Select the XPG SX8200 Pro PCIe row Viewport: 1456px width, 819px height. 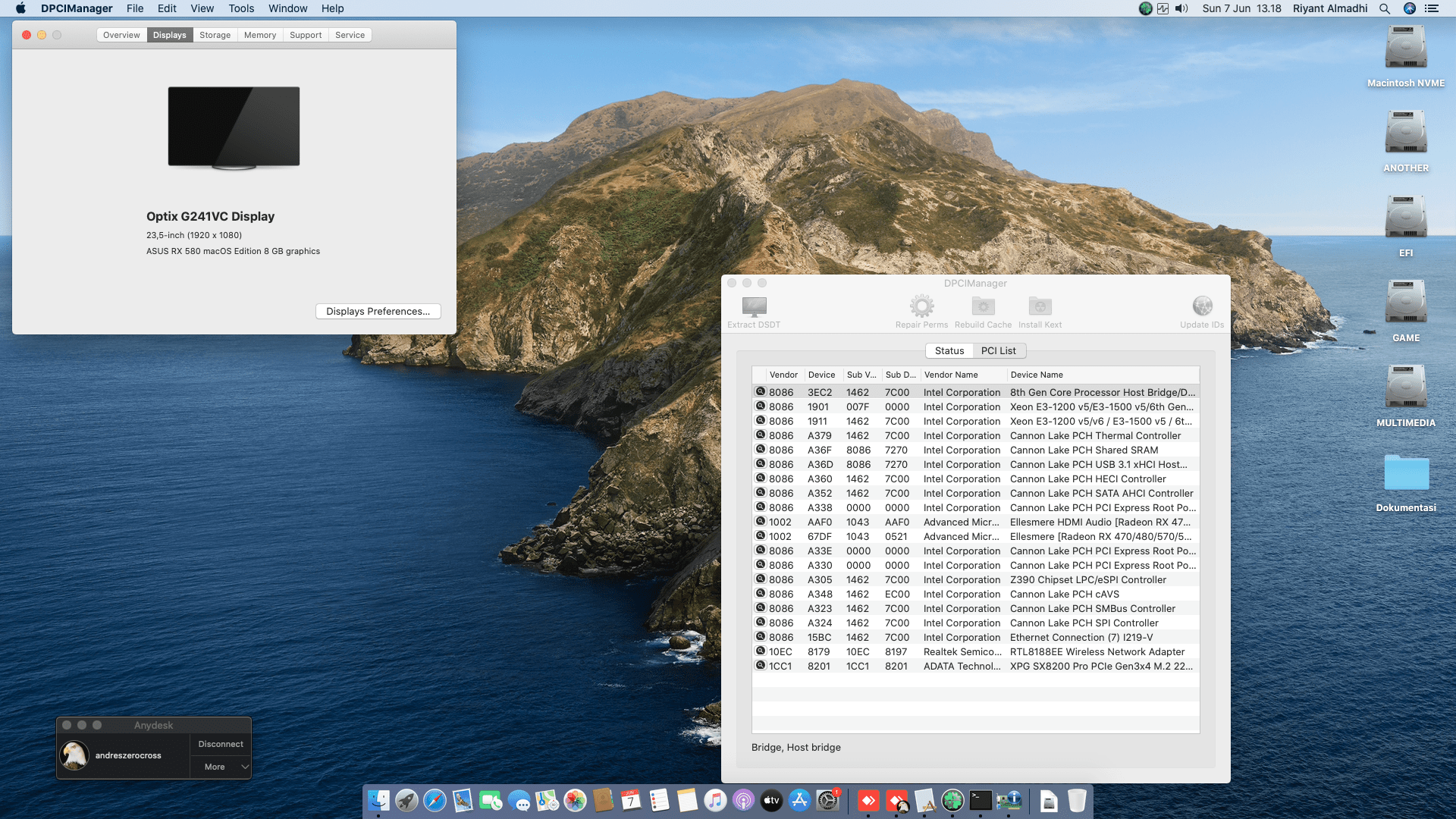point(975,666)
